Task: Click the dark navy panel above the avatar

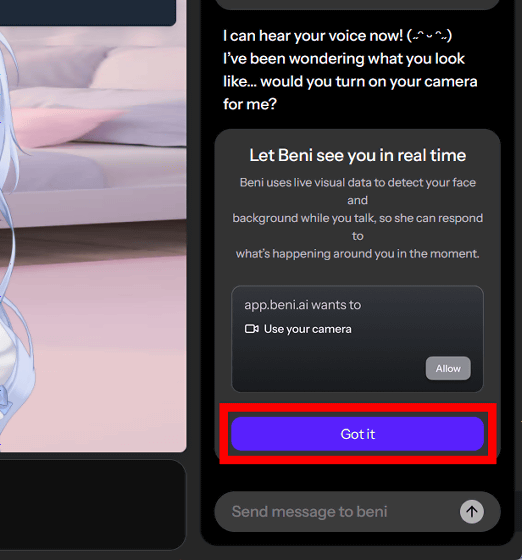Action: (87, 12)
